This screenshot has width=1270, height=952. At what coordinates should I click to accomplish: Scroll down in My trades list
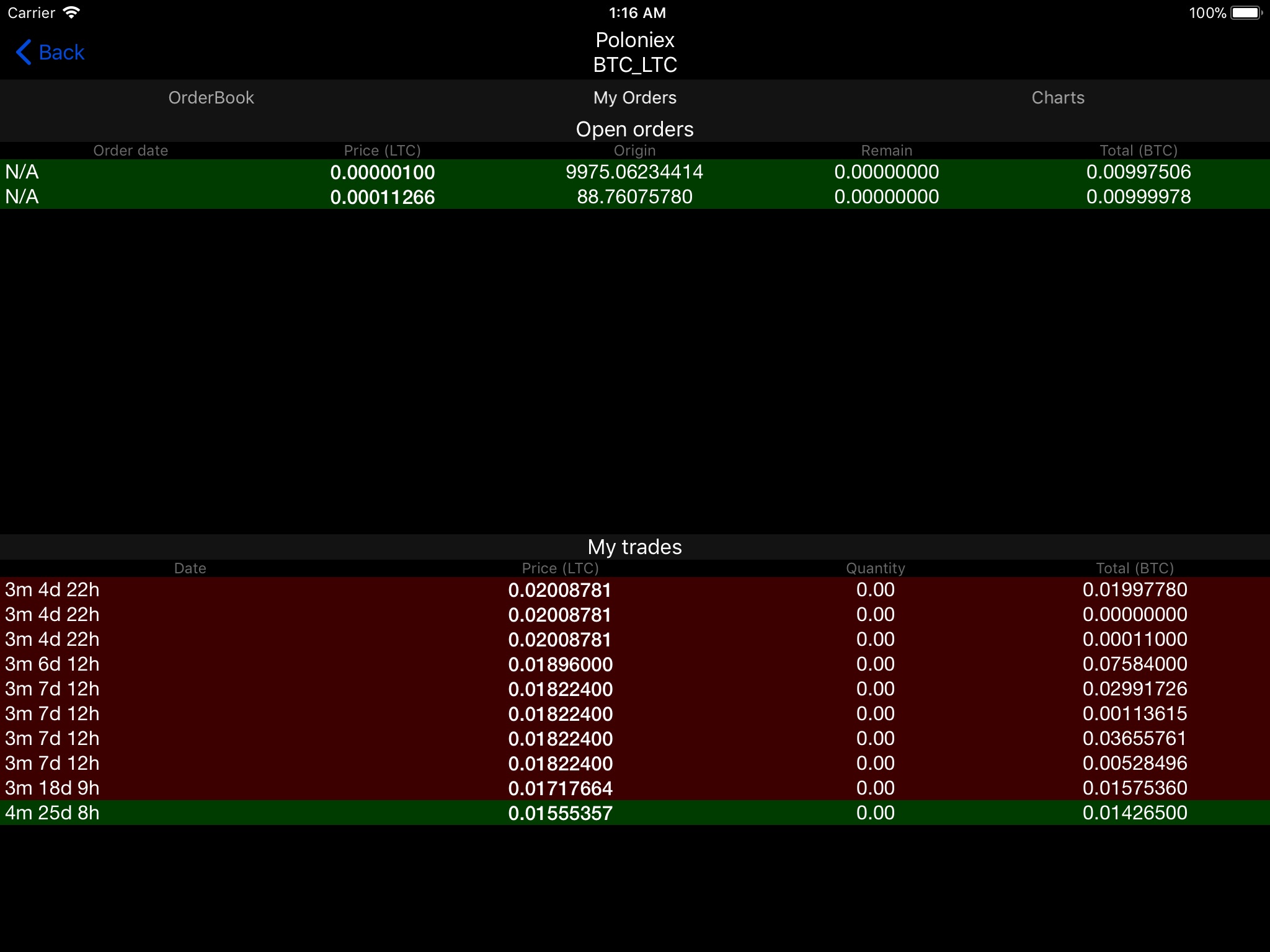click(x=635, y=700)
